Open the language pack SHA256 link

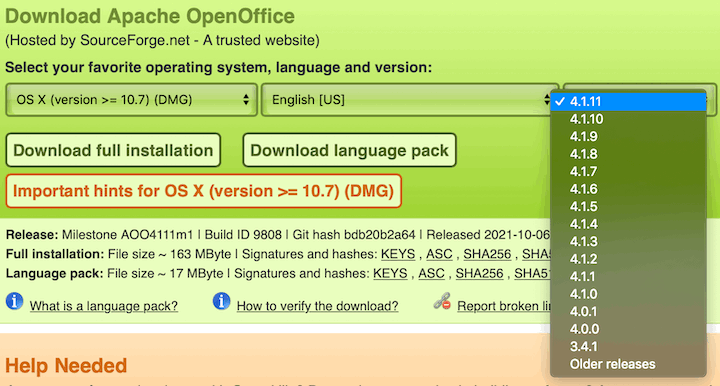point(479,274)
